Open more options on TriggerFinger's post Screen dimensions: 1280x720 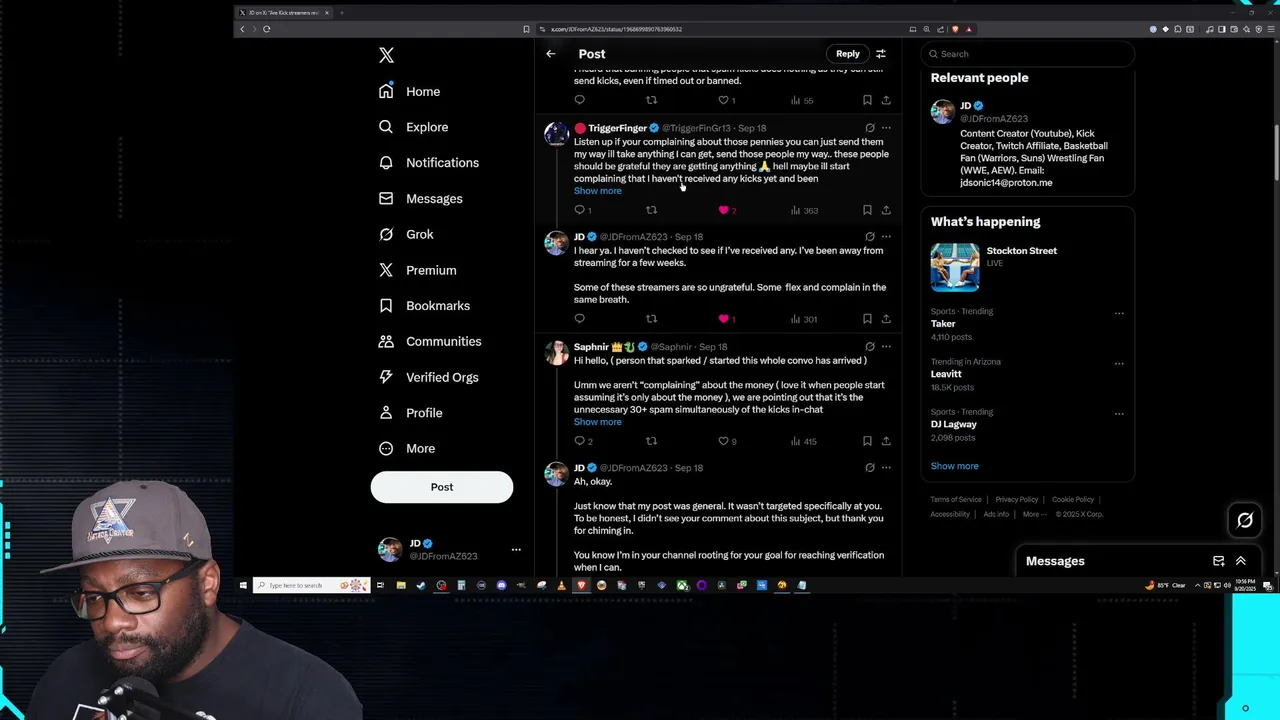[886, 128]
